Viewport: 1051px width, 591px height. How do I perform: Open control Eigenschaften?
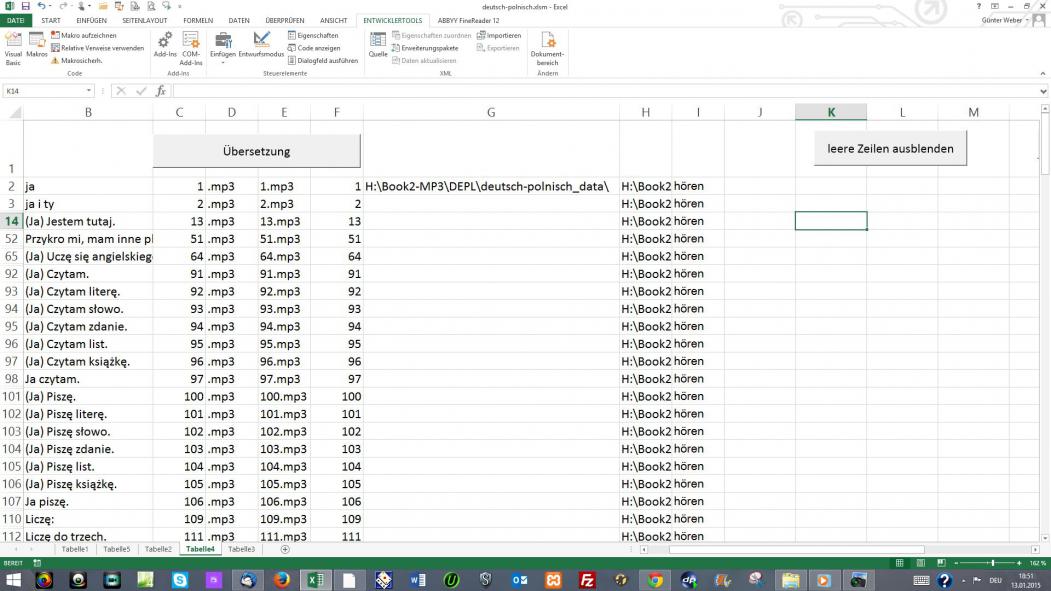(313, 36)
